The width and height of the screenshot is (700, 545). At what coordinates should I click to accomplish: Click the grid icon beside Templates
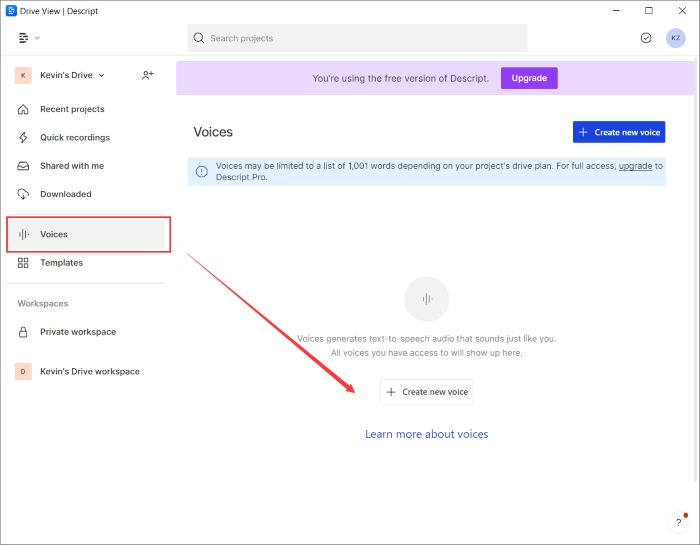click(23, 263)
